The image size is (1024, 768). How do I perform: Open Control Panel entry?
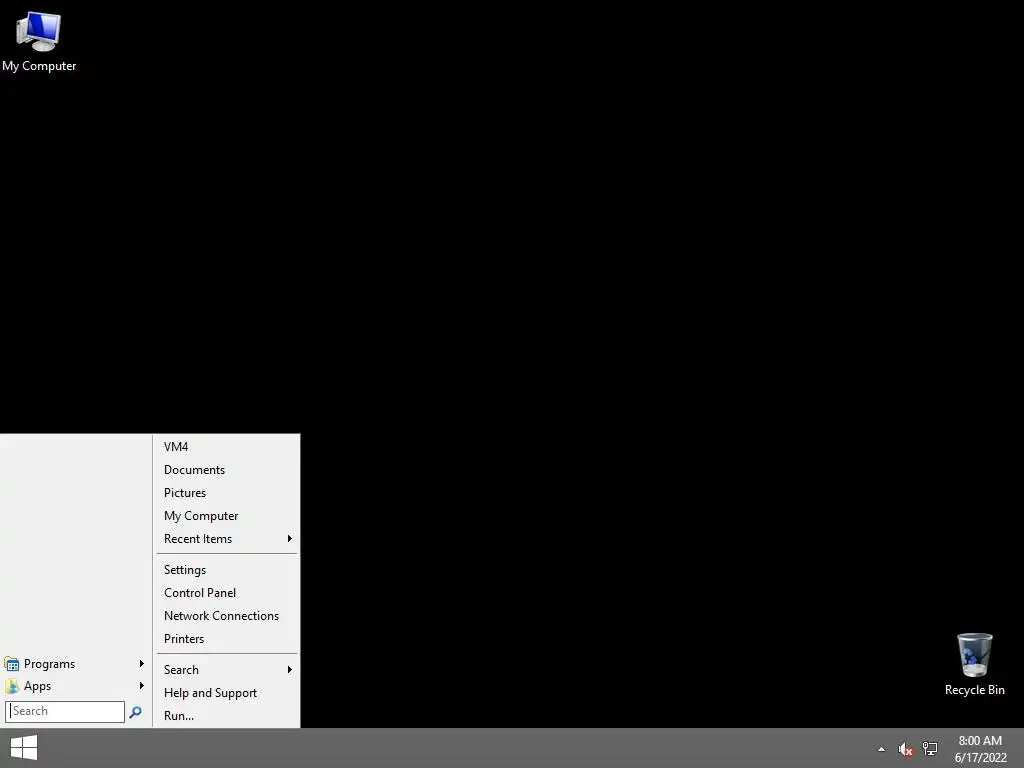click(x=227, y=593)
